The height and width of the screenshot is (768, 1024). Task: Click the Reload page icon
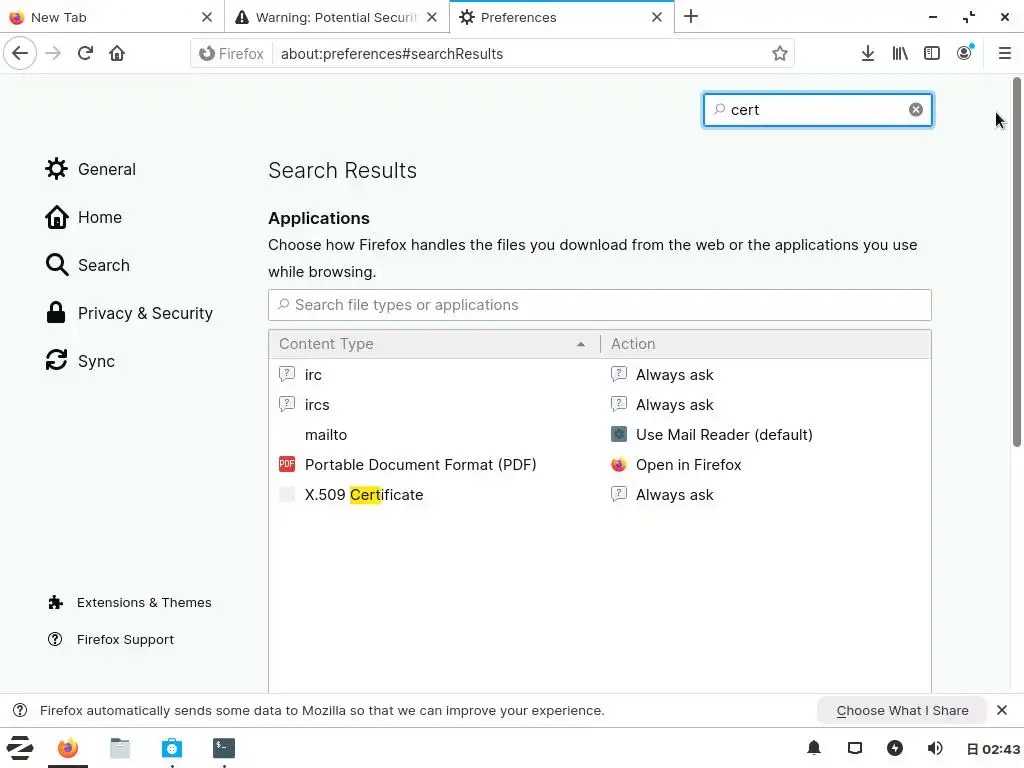pyautogui.click(x=85, y=54)
